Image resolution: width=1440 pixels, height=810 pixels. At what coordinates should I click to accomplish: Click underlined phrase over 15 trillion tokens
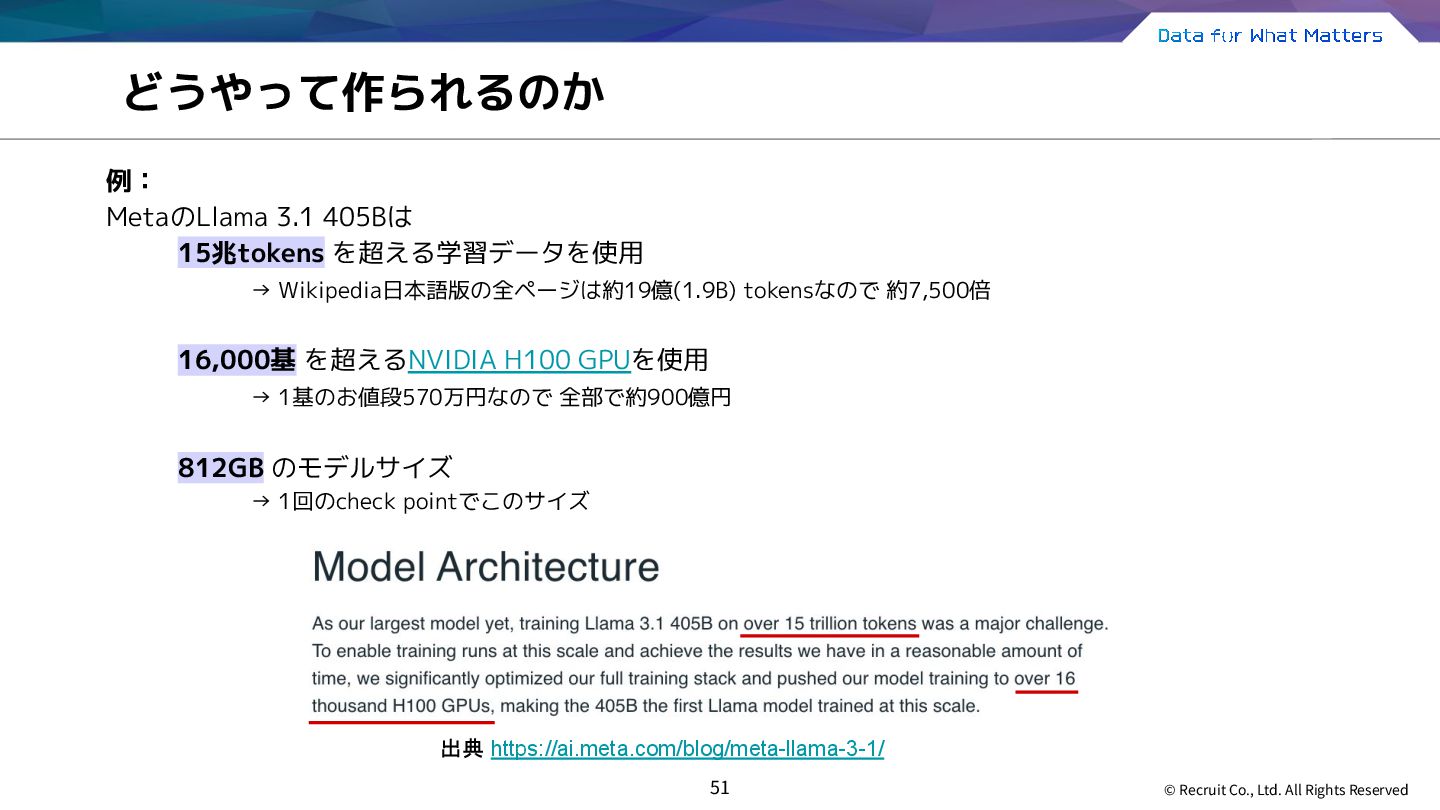[x=829, y=624]
